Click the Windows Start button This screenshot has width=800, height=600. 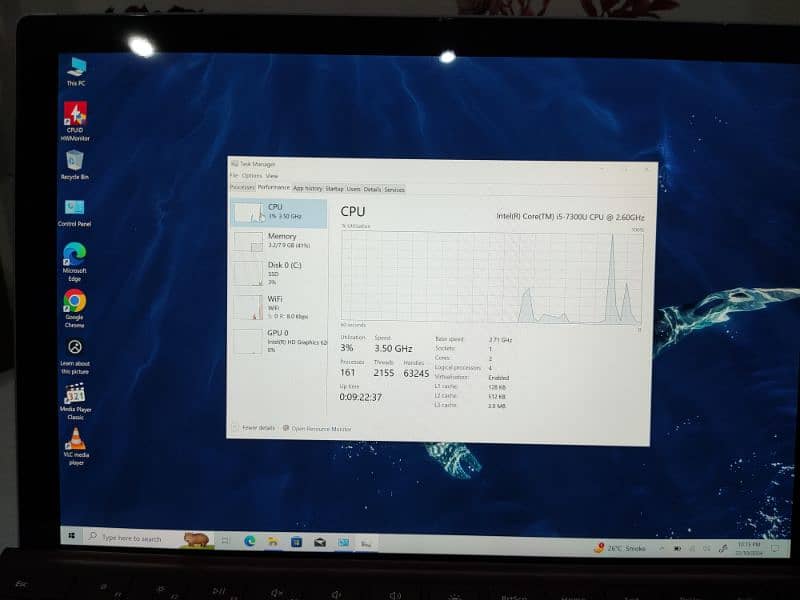[x=72, y=538]
